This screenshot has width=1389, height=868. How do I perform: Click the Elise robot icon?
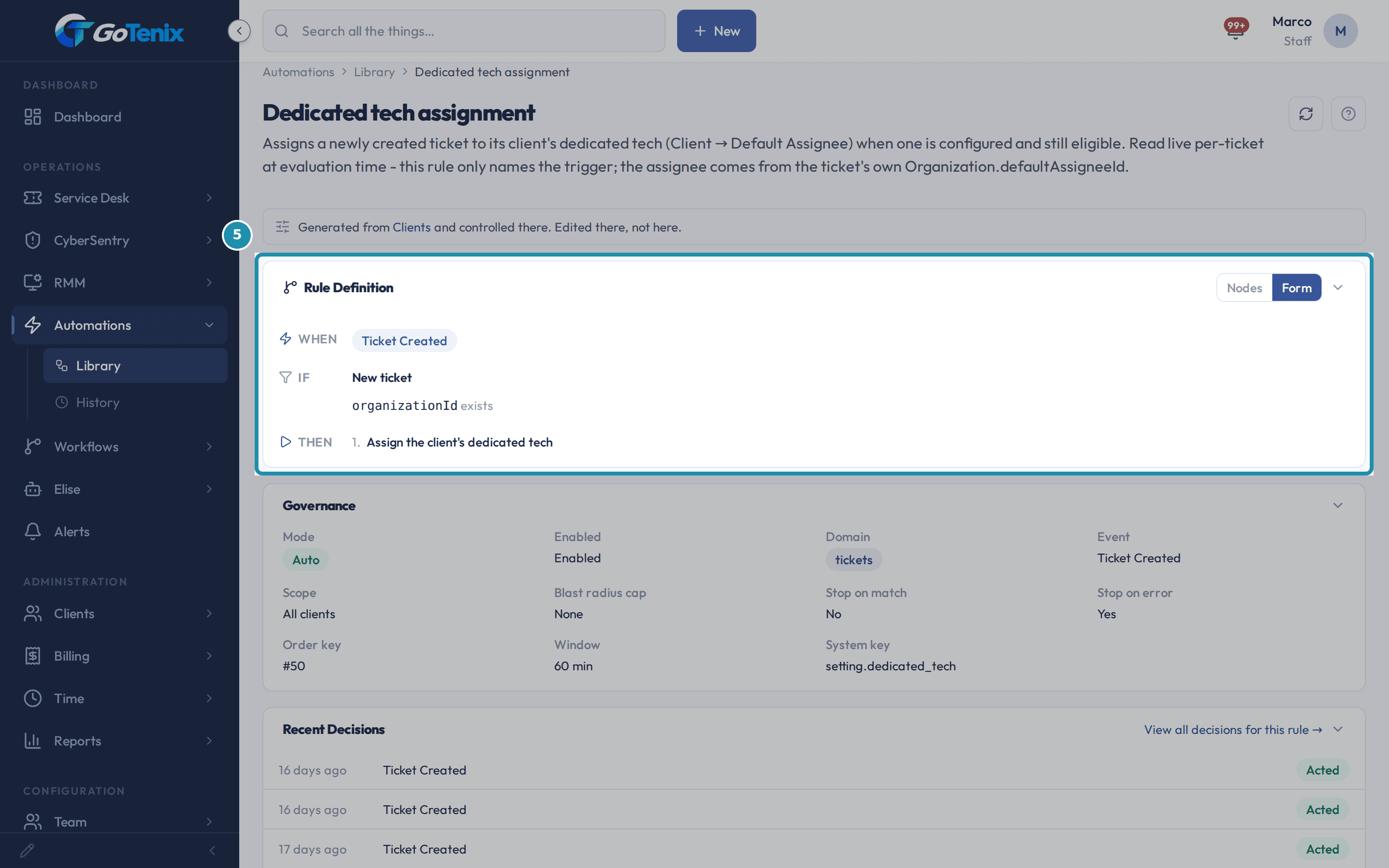33,489
